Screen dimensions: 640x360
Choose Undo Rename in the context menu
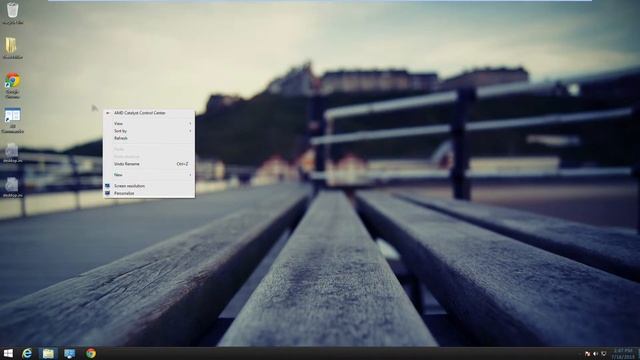(x=149, y=164)
